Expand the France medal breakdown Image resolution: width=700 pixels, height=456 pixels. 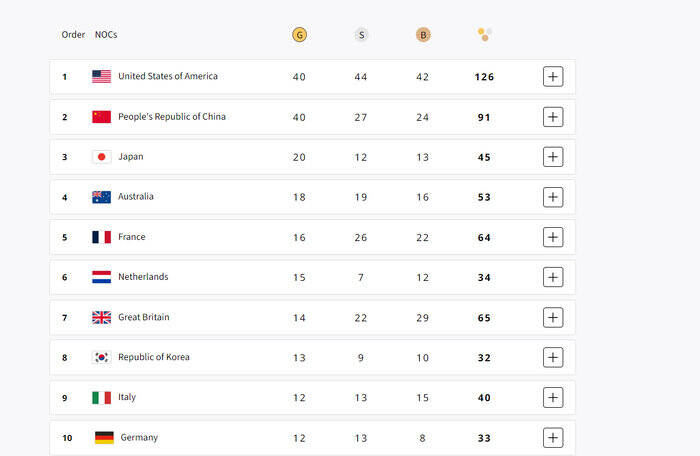tap(553, 237)
